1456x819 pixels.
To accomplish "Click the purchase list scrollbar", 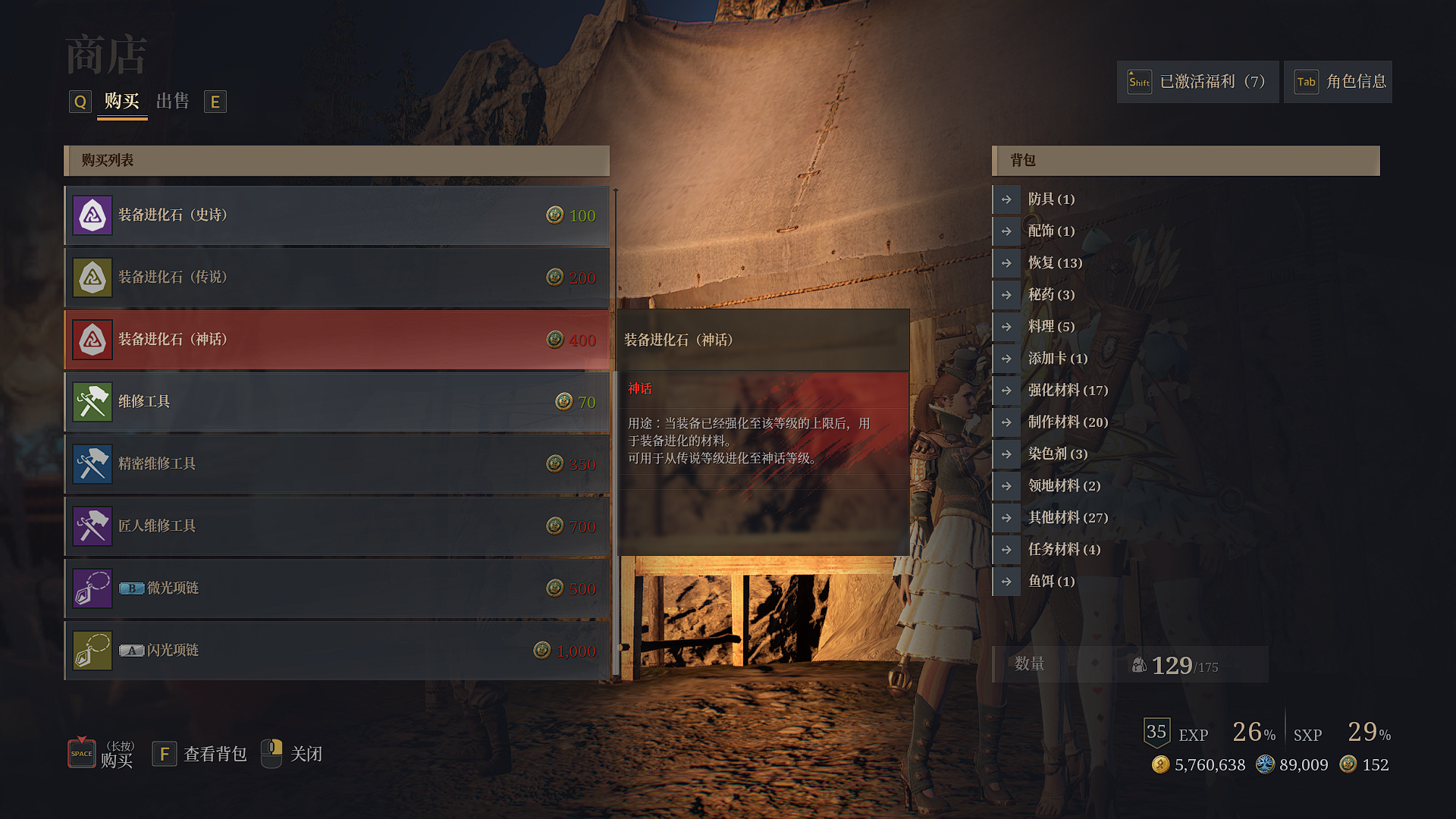I will click(x=616, y=436).
